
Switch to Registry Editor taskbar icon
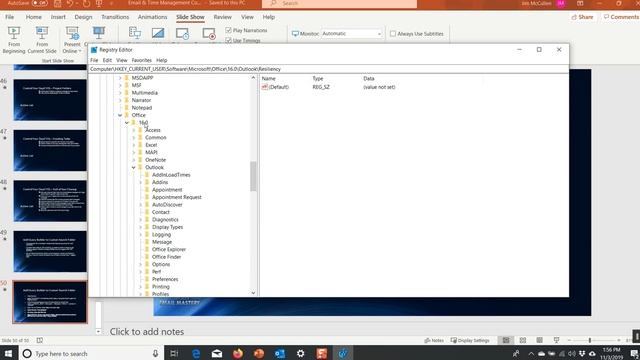[x=342, y=353]
